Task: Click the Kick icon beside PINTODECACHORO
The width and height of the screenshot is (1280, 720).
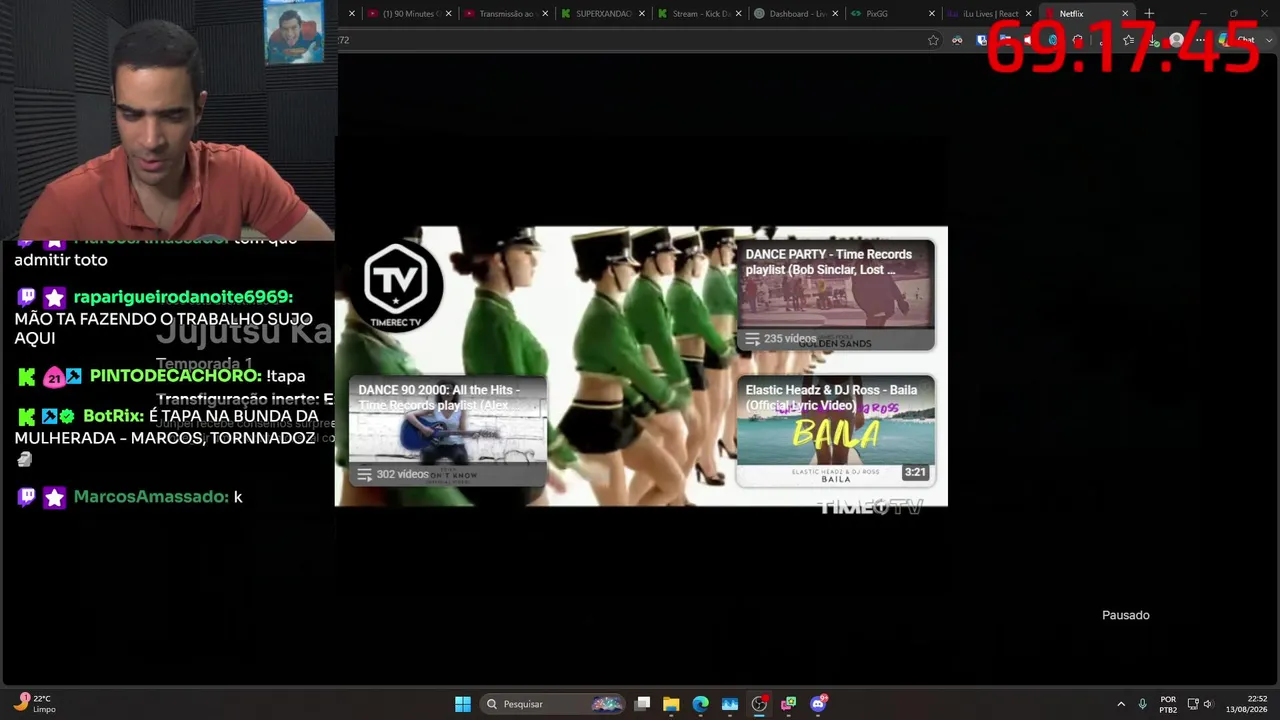Action: (26, 377)
